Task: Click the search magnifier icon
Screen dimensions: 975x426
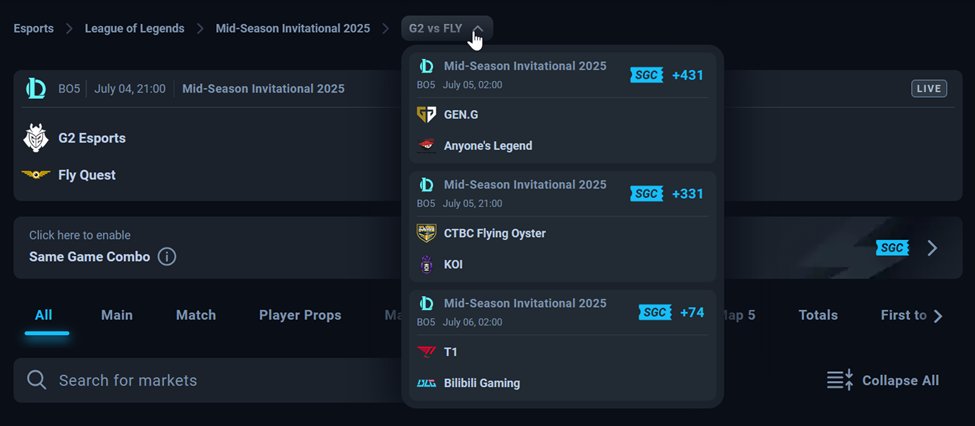Action: (x=37, y=380)
